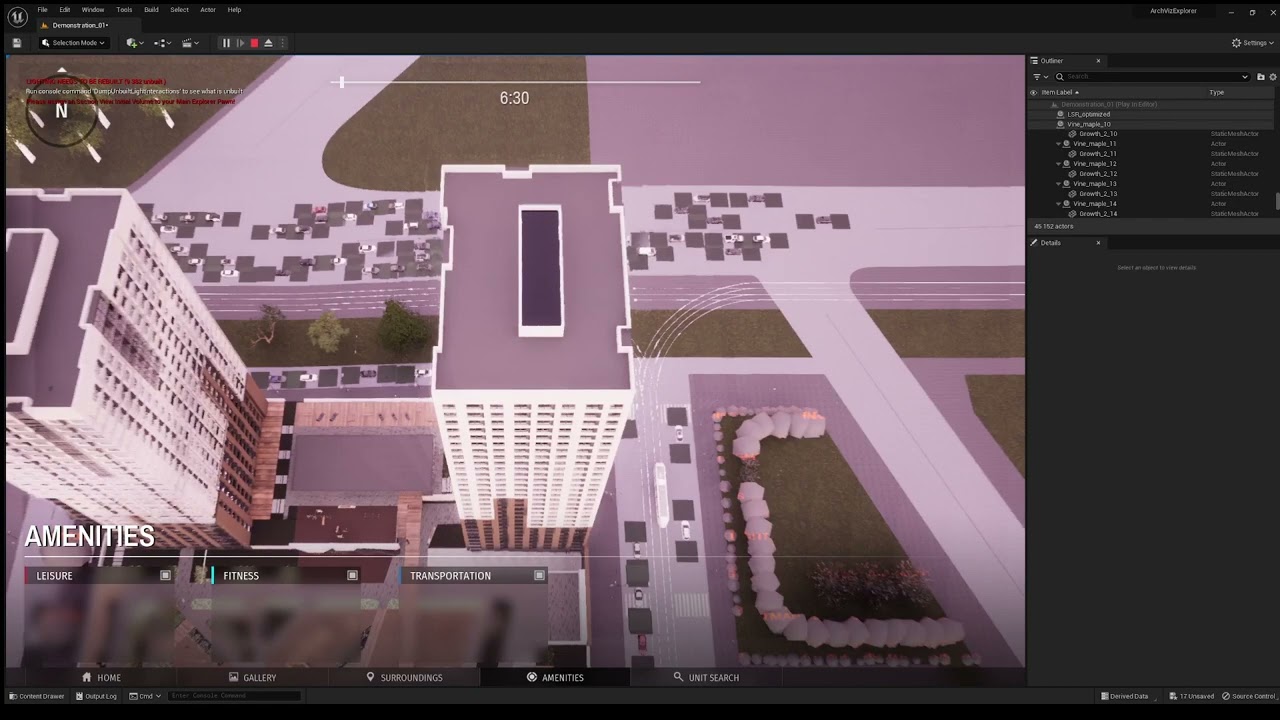1280x720 pixels.
Task: Open the Help menu
Action: click(x=234, y=10)
